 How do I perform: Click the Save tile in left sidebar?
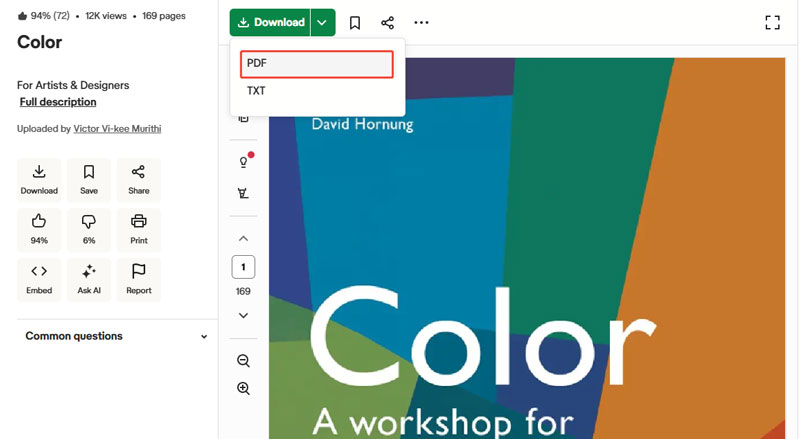pos(89,180)
